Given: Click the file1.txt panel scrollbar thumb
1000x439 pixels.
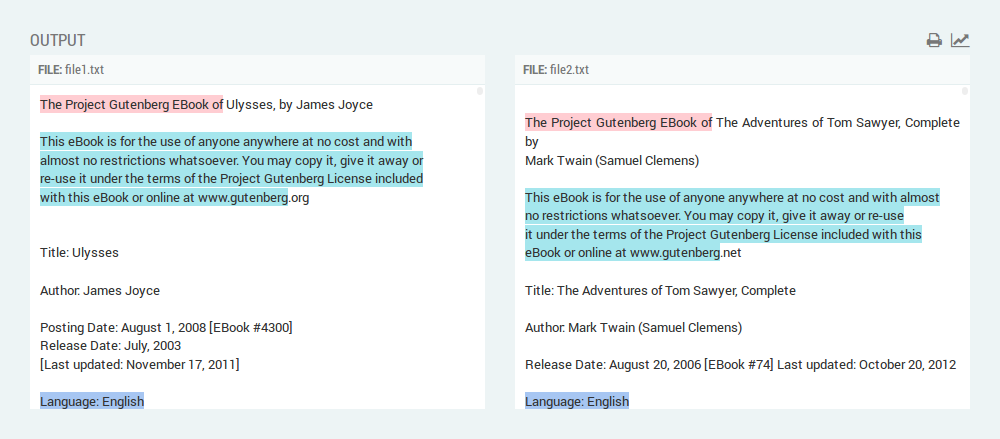Looking at the screenshot, I should point(480,91).
